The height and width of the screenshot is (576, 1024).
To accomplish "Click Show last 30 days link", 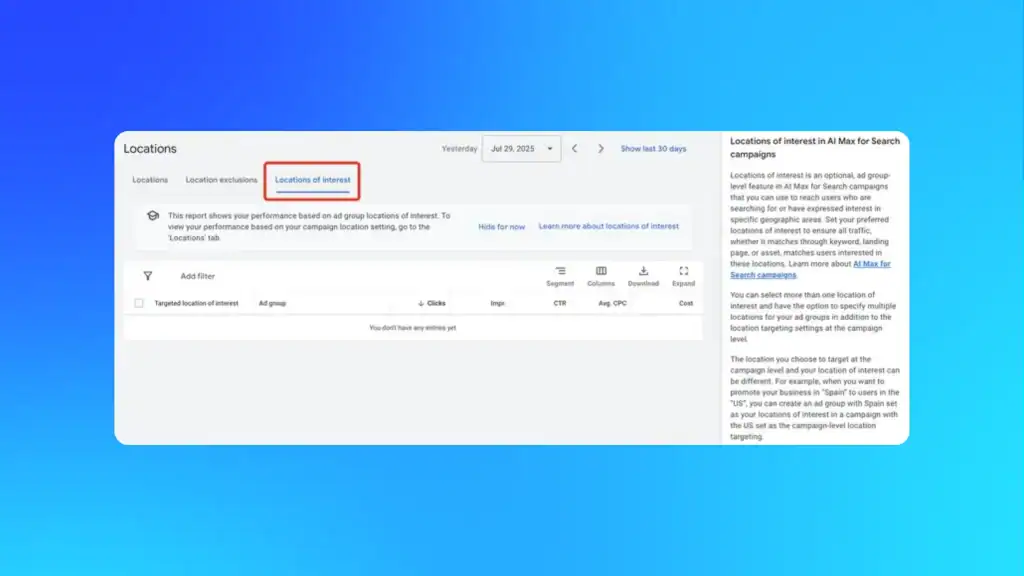I will click(x=653, y=149).
